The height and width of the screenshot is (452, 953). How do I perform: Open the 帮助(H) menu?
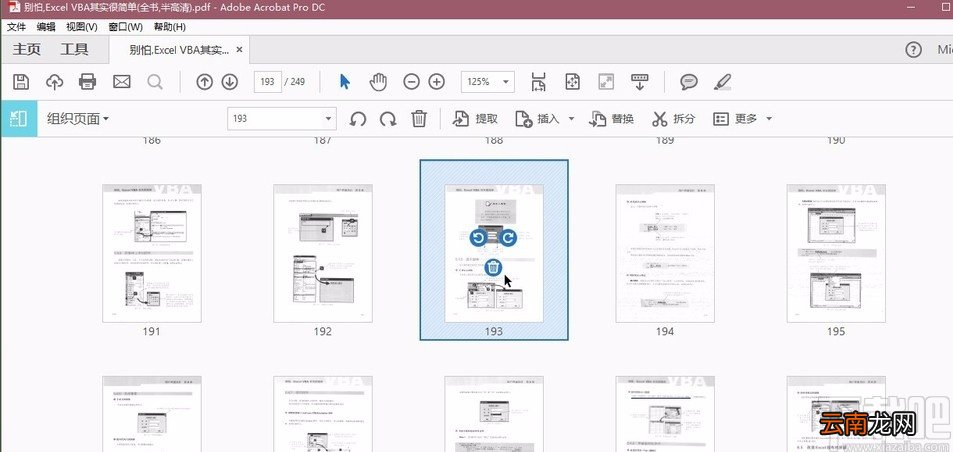click(x=170, y=27)
